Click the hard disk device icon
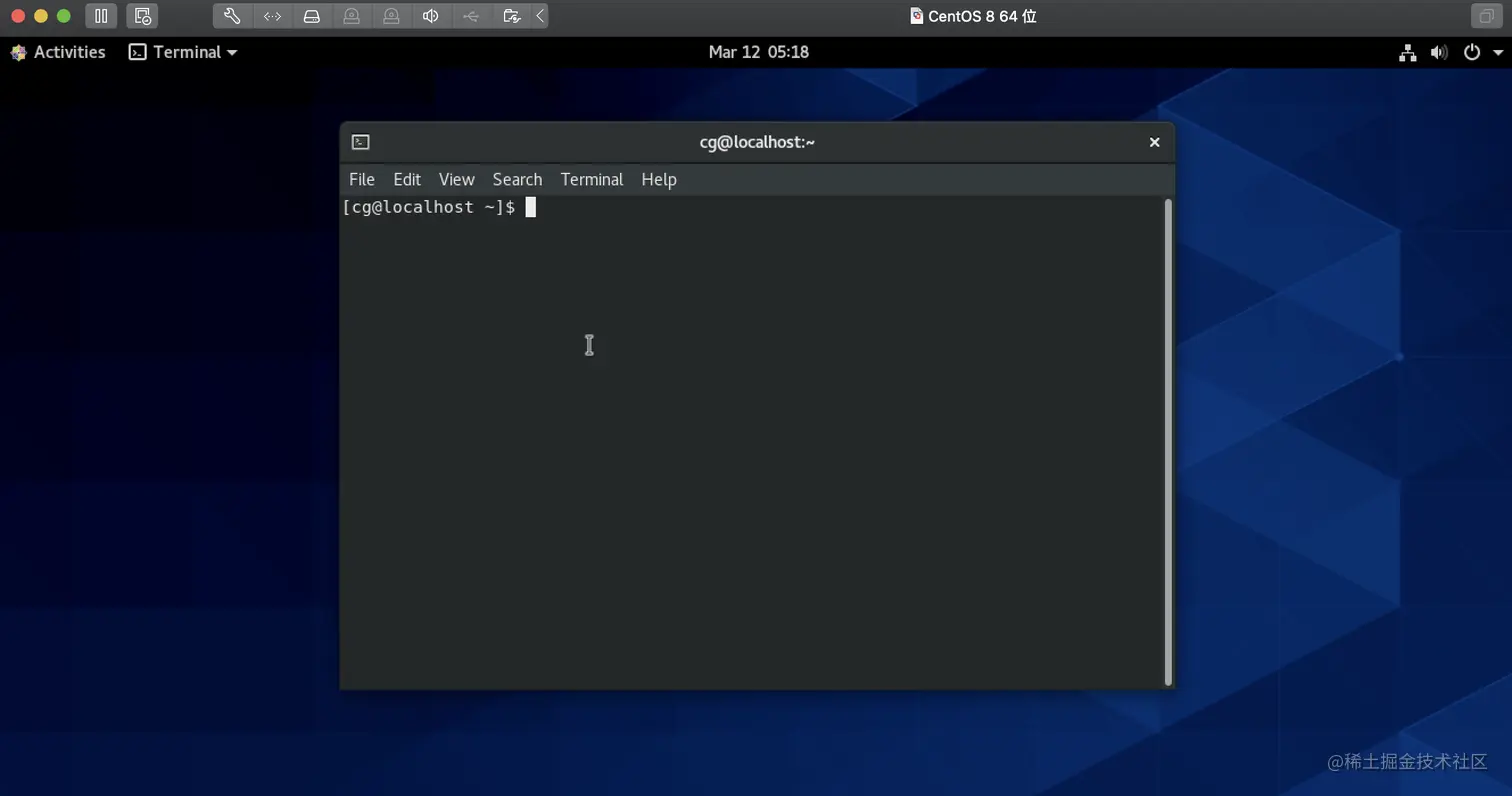 [x=312, y=16]
